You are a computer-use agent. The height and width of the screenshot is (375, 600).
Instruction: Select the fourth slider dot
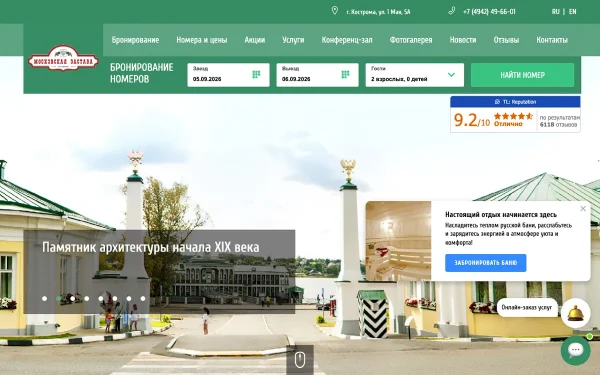[x=86, y=298]
